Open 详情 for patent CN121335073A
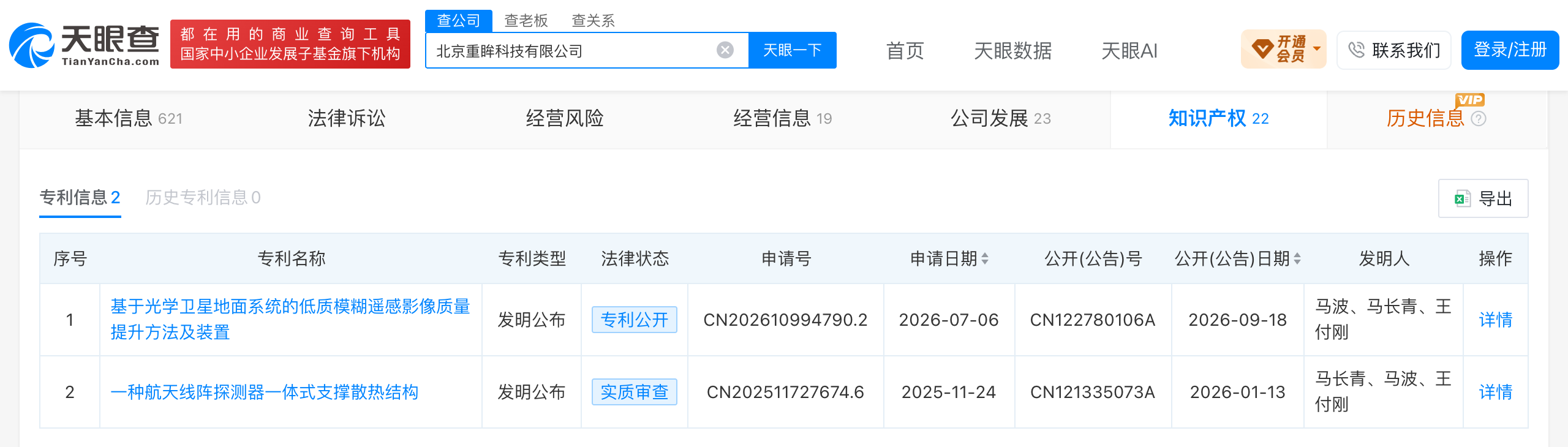 pos(1495,392)
